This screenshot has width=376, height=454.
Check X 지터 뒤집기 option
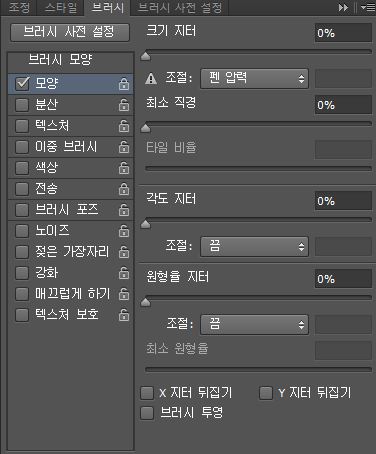pos(147,393)
